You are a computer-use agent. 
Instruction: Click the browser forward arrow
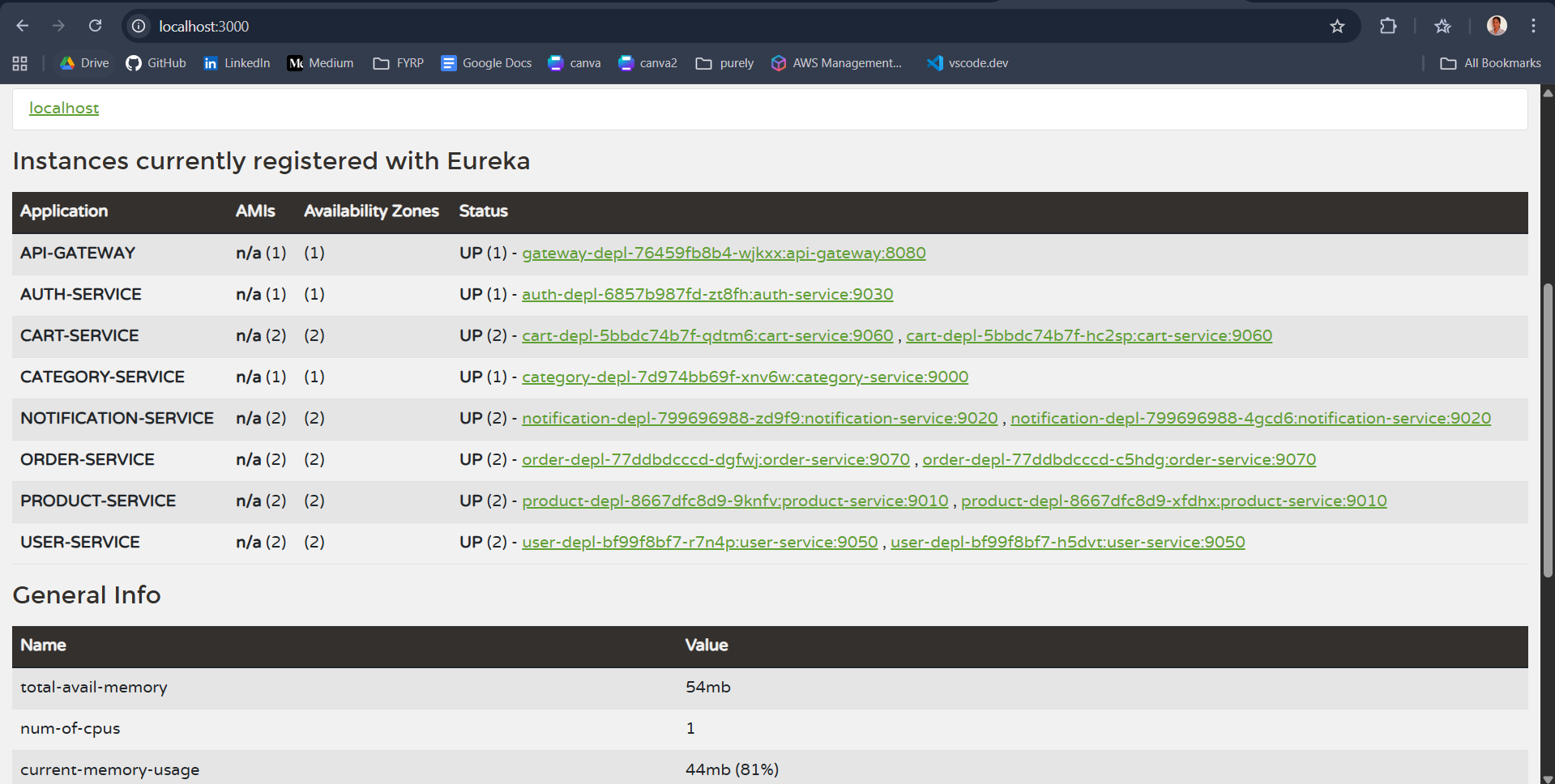pos(58,26)
